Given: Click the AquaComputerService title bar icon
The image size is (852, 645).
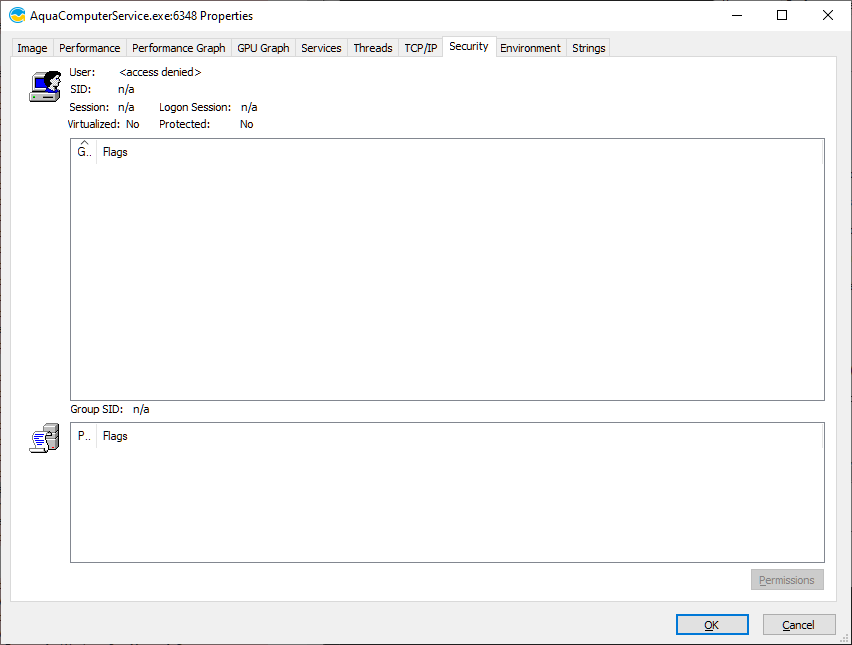Looking at the screenshot, I should 17,15.
